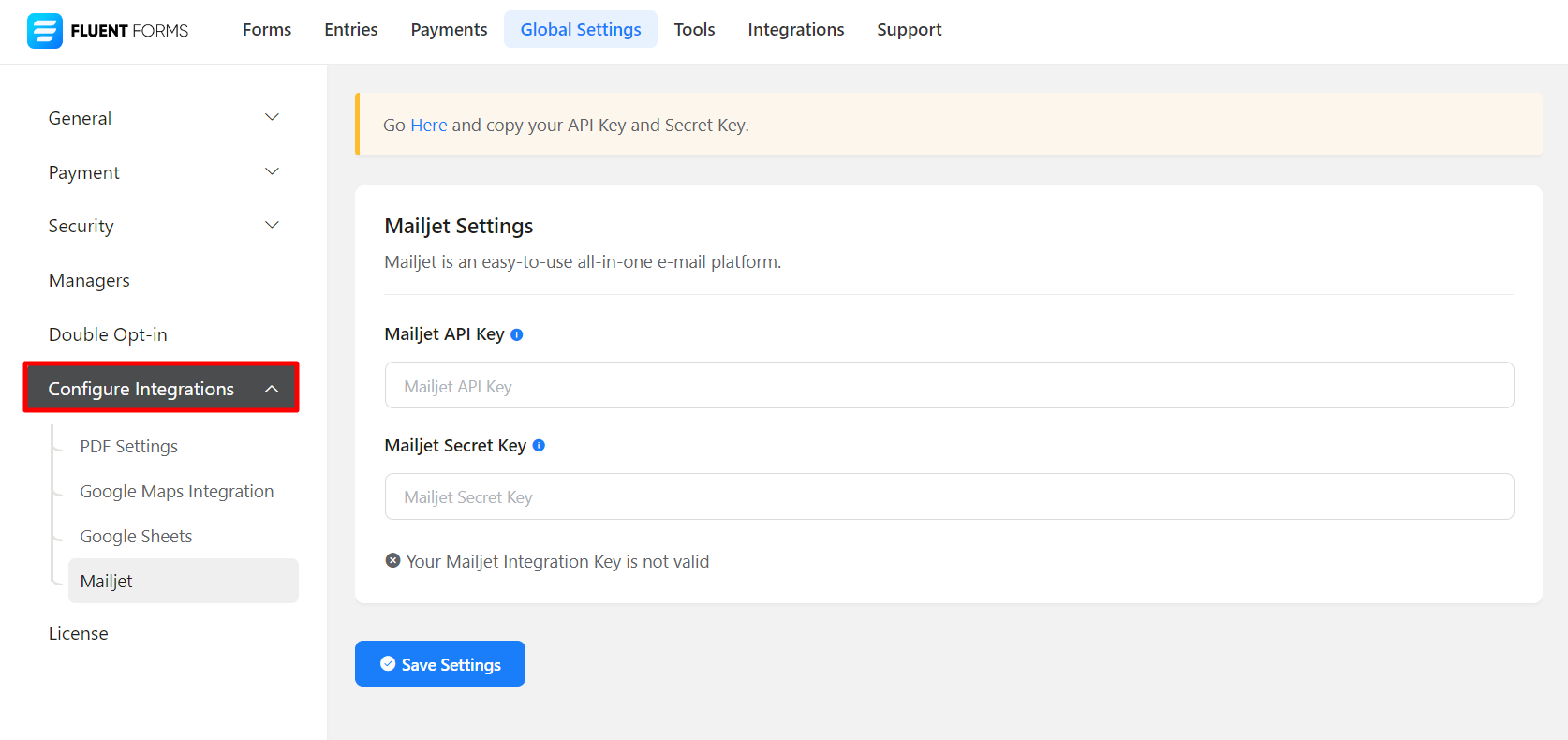Screen dimensions: 1568x740
Task: Focus the Mailjet Secret Key input field
Action: (949, 497)
